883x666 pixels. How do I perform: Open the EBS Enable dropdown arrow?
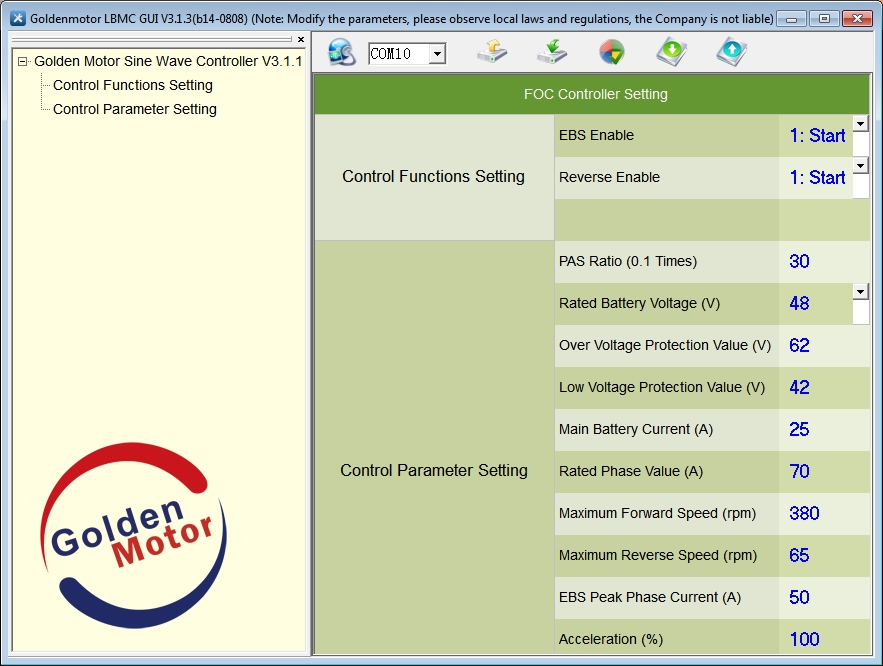(860, 123)
